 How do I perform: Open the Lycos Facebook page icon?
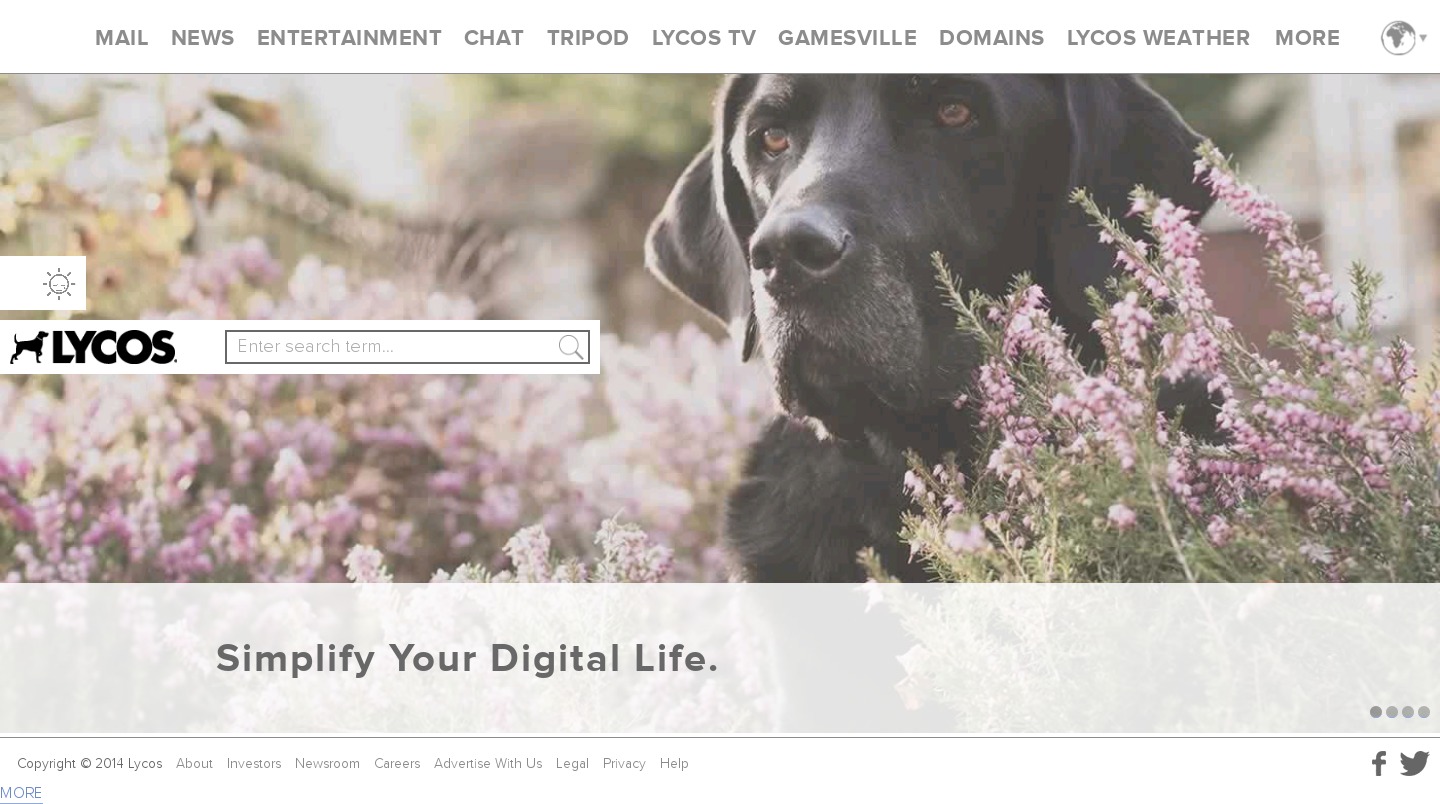coord(1379,764)
